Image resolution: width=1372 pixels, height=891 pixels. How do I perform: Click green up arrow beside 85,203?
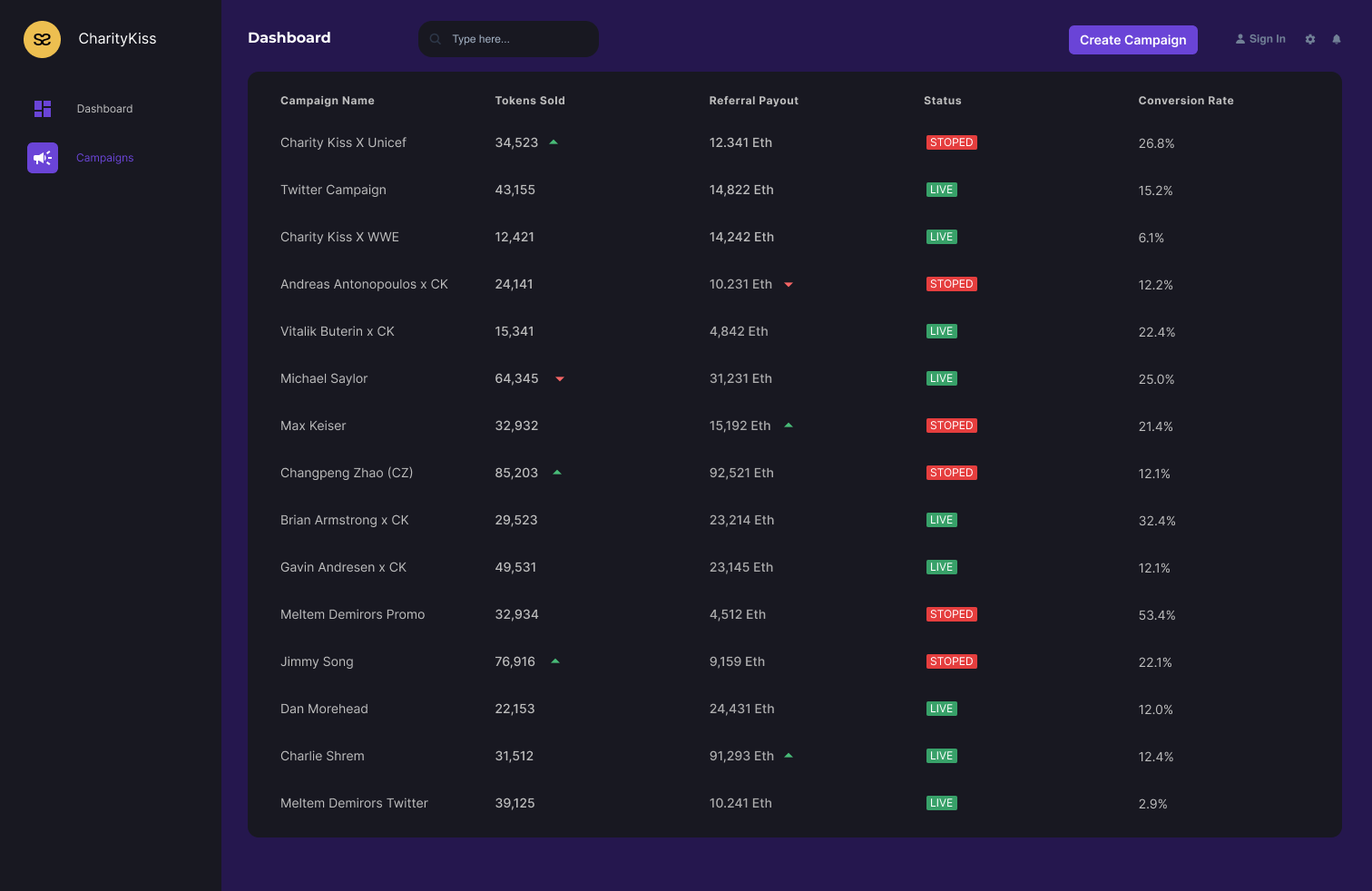click(x=557, y=473)
